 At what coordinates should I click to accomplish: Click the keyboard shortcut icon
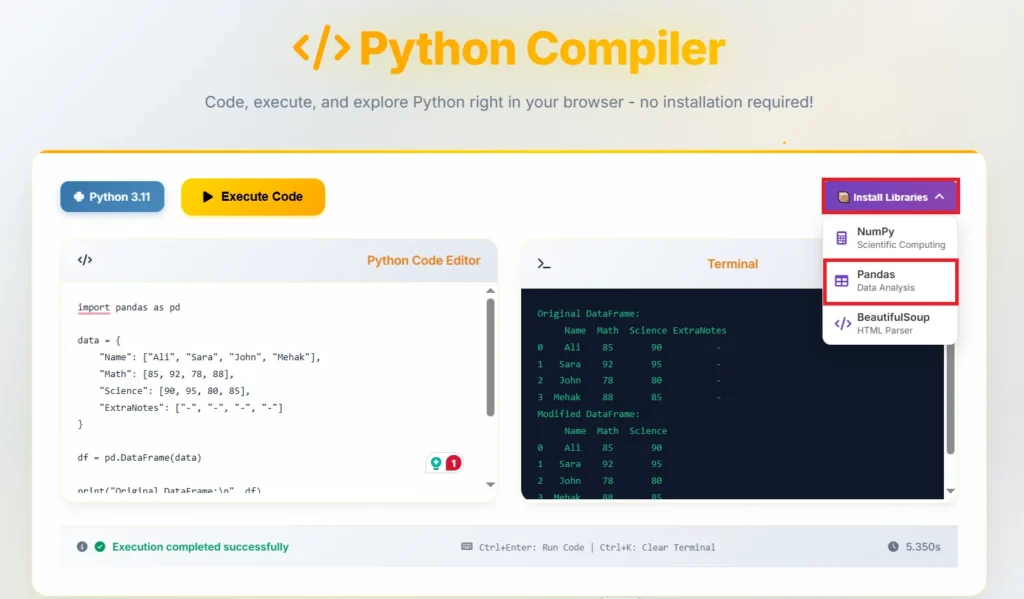(467, 547)
